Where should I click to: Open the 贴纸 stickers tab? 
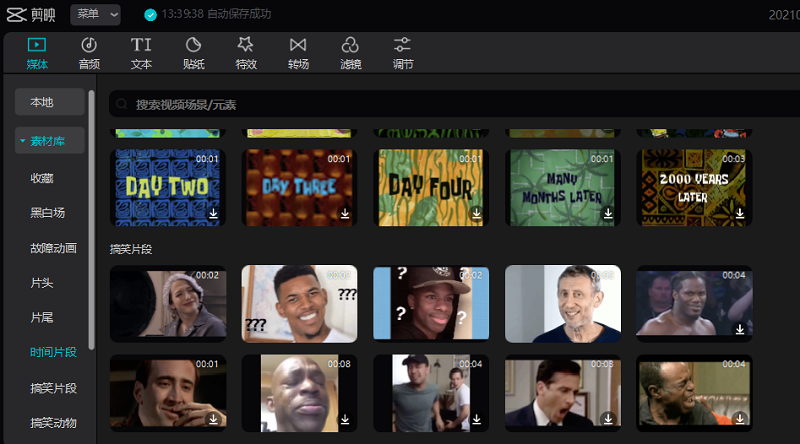pos(193,53)
